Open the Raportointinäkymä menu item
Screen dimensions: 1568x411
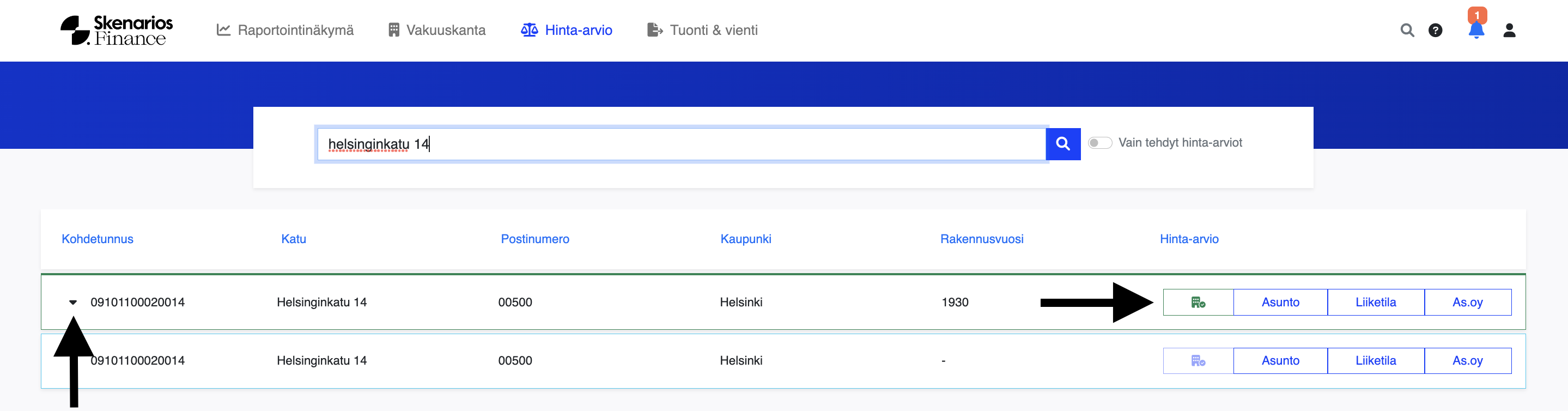pos(285,31)
